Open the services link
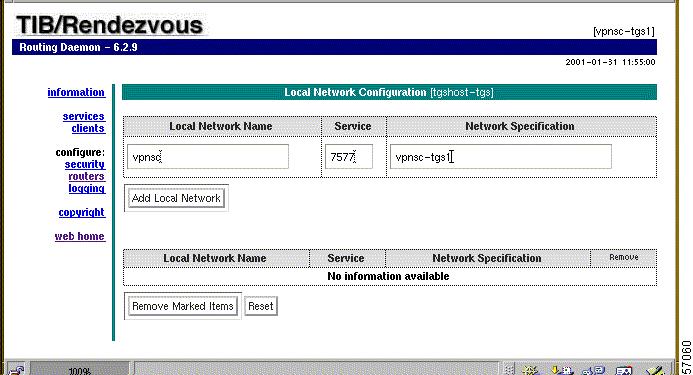 pos(84,116)
